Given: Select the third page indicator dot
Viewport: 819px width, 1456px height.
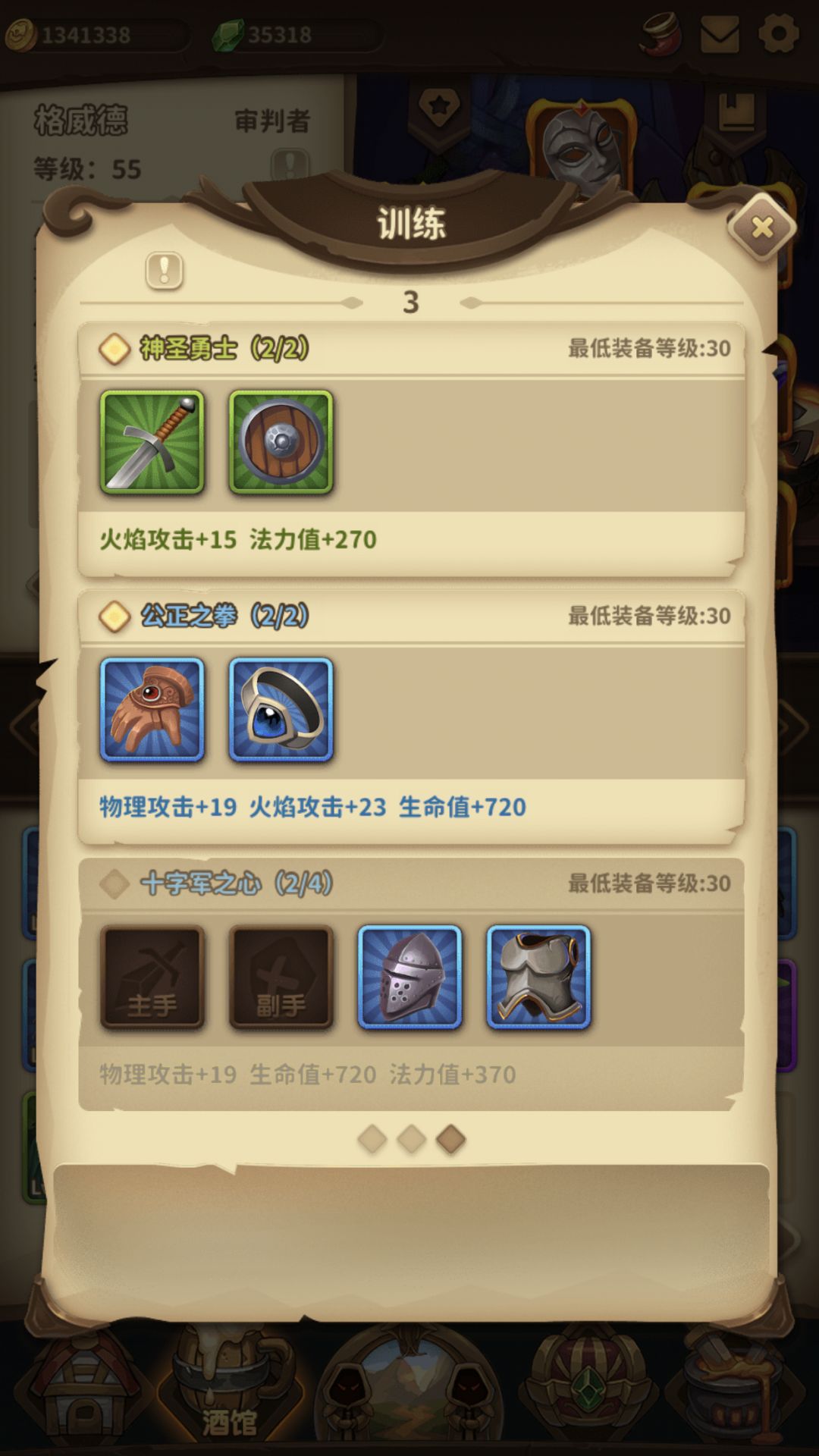Looking at the screenshot, I should [x=451, y=1139].
